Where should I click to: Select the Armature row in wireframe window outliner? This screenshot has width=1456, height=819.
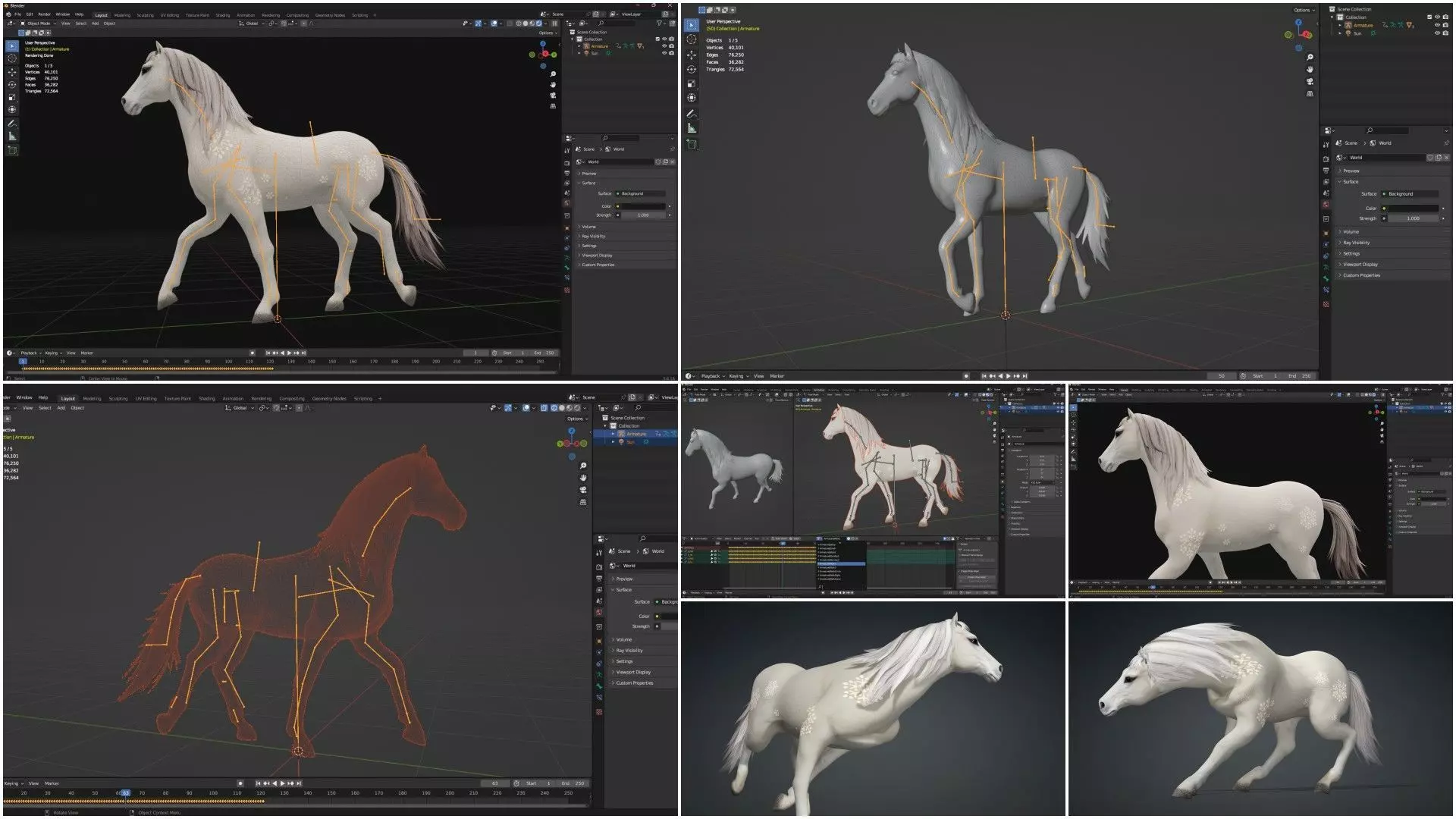(637, 434)
